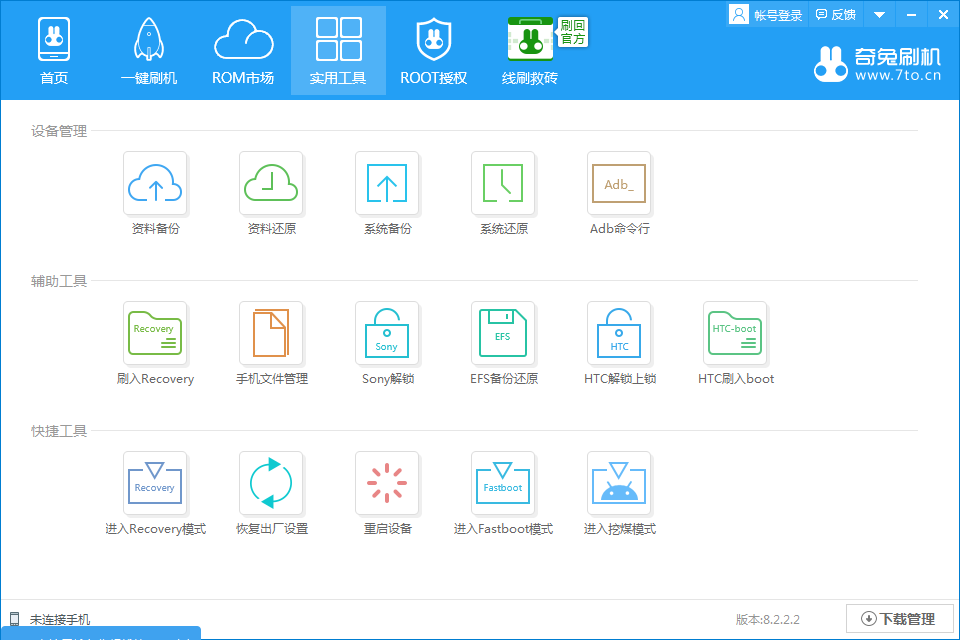Open EFS备份还原 backup and restore
The width and height of the screenshot is (960, 640).
503,333
